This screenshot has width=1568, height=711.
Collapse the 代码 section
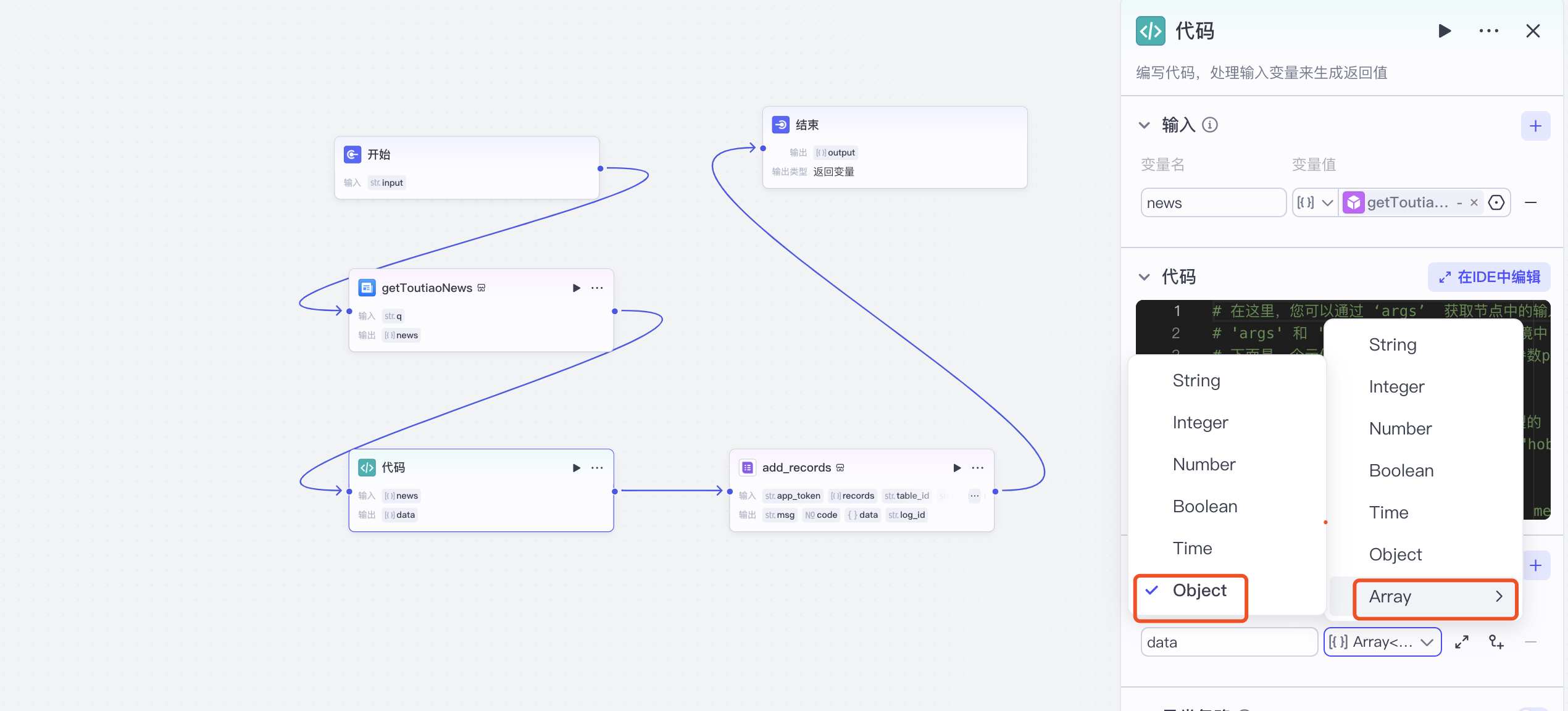[x=1144, y=277]
